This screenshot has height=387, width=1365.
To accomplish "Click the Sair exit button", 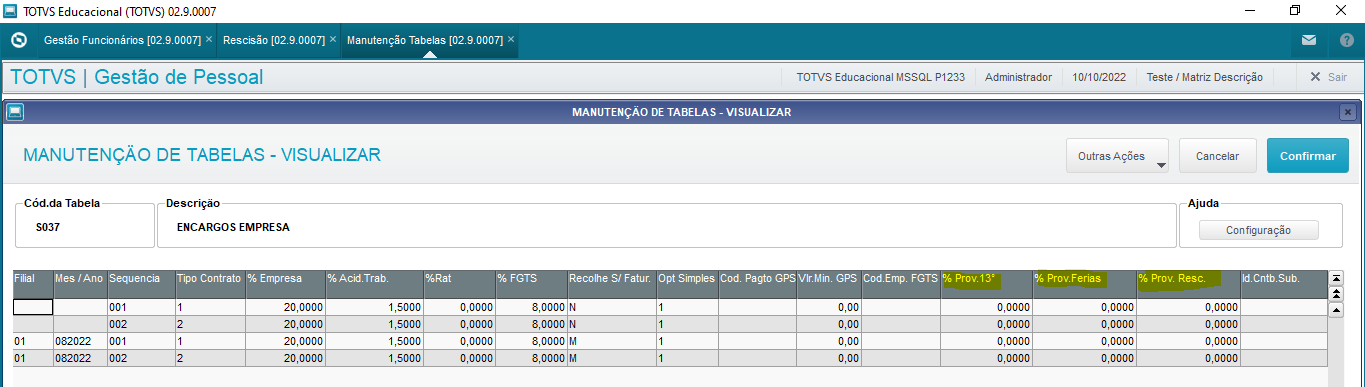I will tap(1328, 77).
